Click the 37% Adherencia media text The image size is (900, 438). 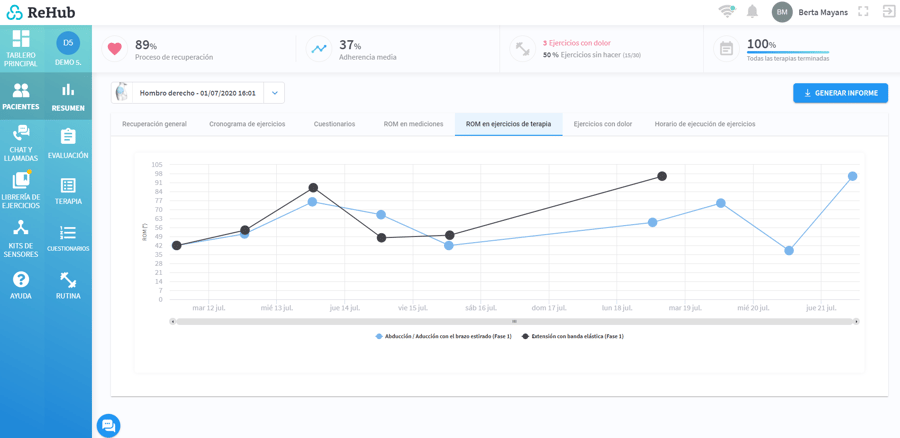click(x=367, y=50)
